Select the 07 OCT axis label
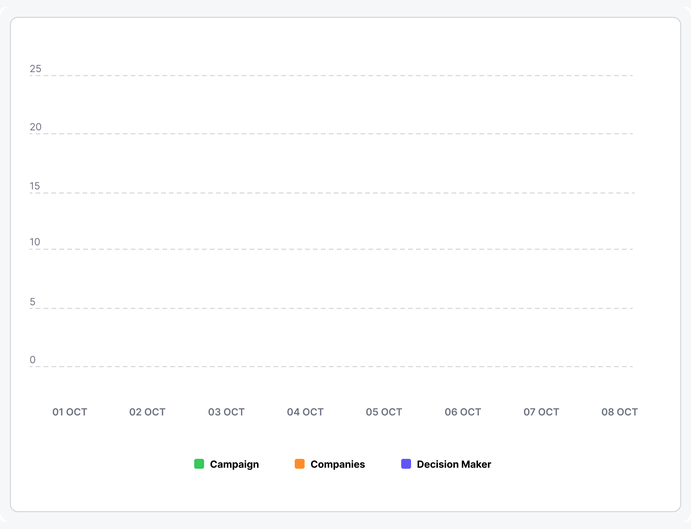The image size is (691, 529). tap(541, 412)
